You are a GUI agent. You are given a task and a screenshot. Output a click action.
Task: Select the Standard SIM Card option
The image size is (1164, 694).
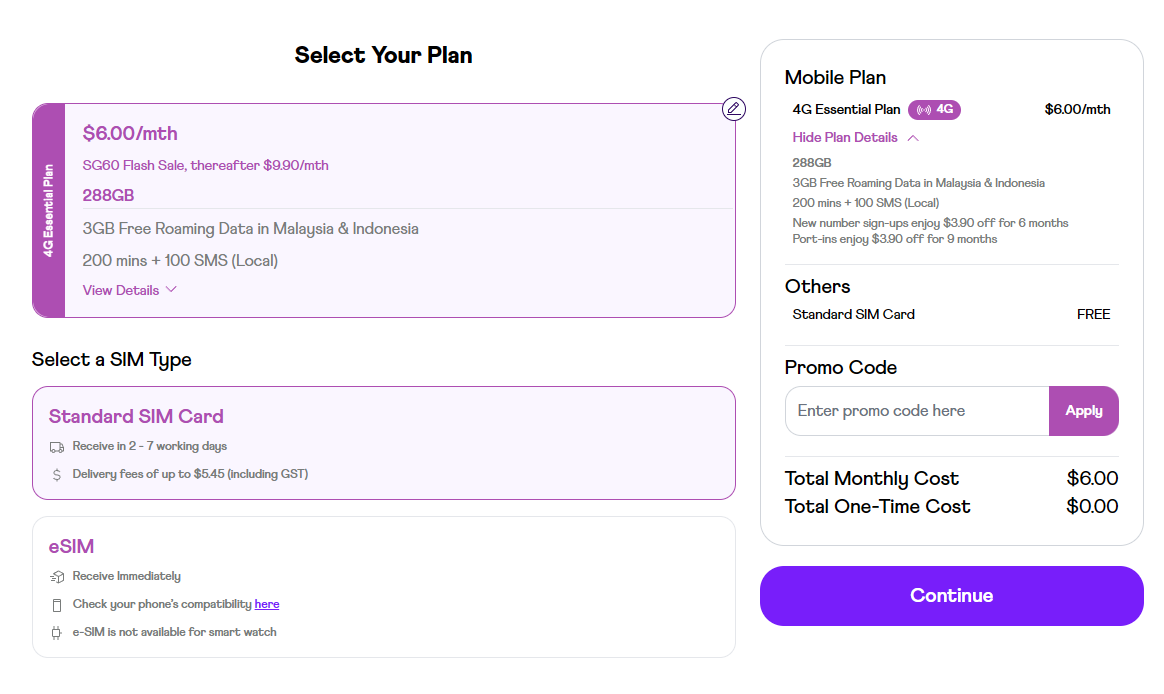pos(384,442)
